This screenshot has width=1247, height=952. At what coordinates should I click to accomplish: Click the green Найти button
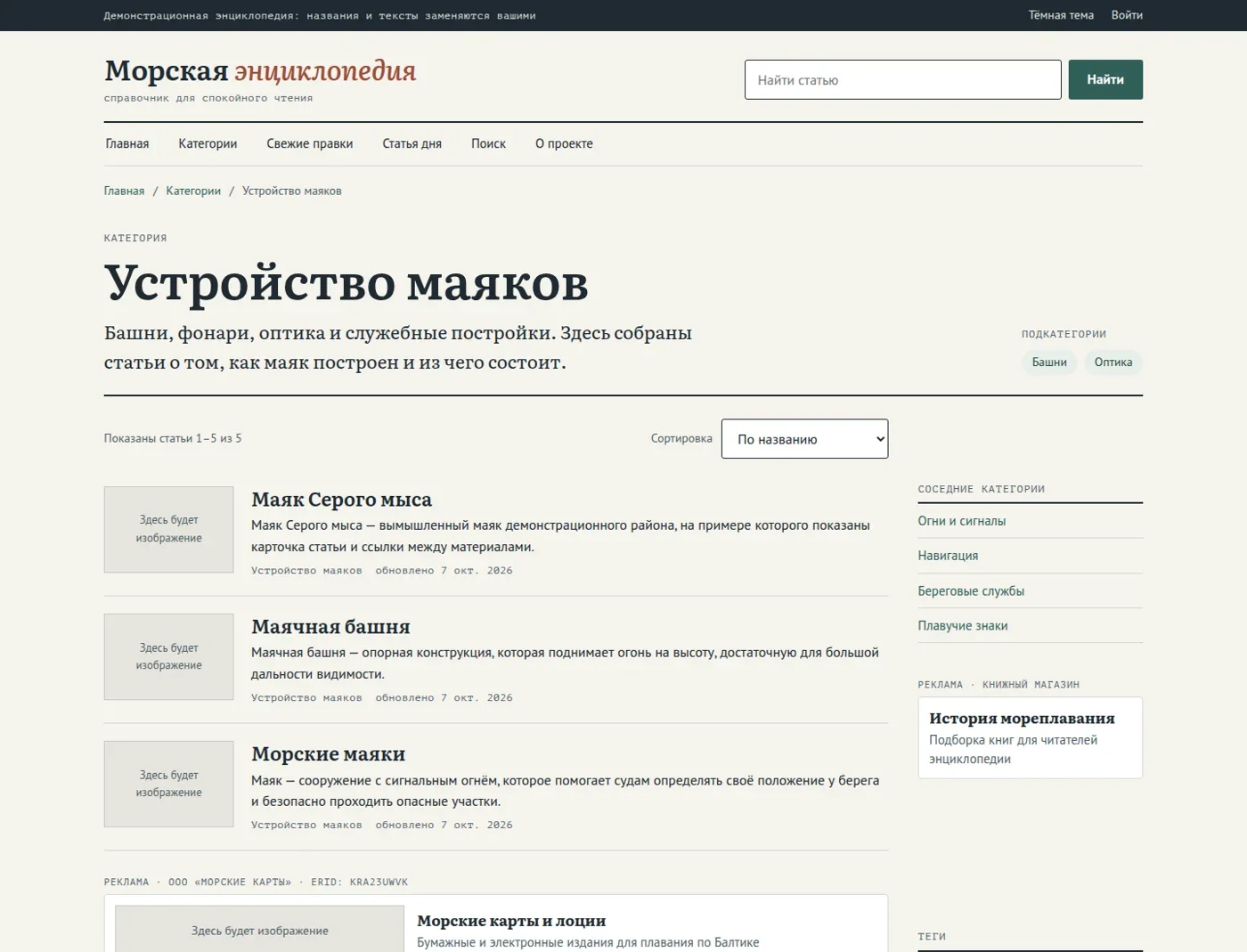(x=1105, y=79)
